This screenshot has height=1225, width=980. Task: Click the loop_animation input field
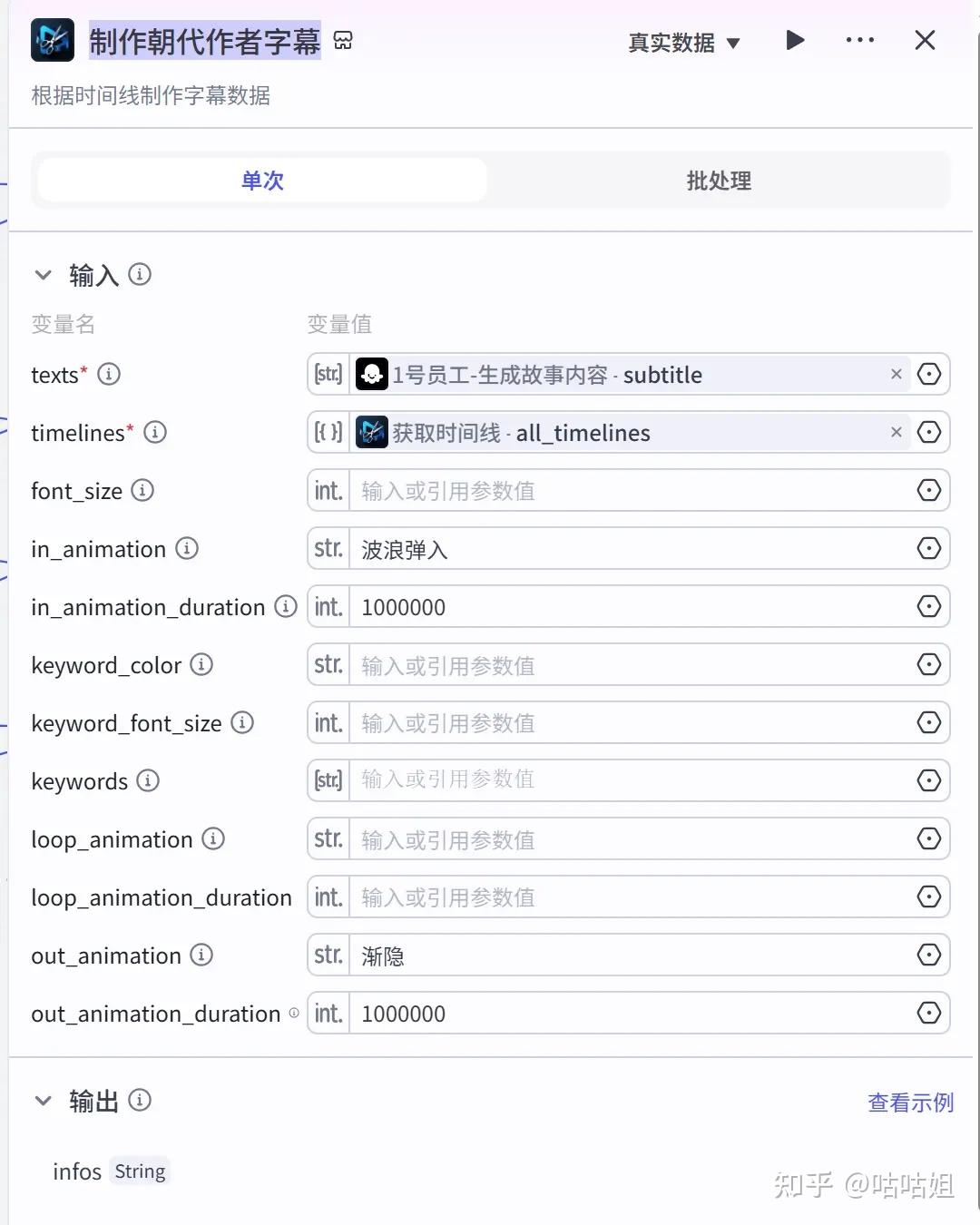[631, 839]
